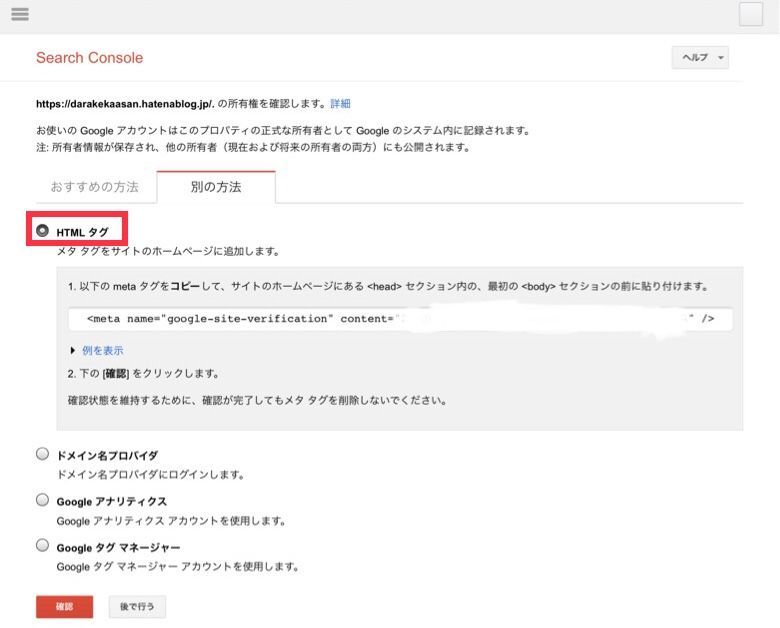Click the darakekaasan.hatenablog.jp URL text
Viewport: 780px width, 628px height.
click(125, 104)
